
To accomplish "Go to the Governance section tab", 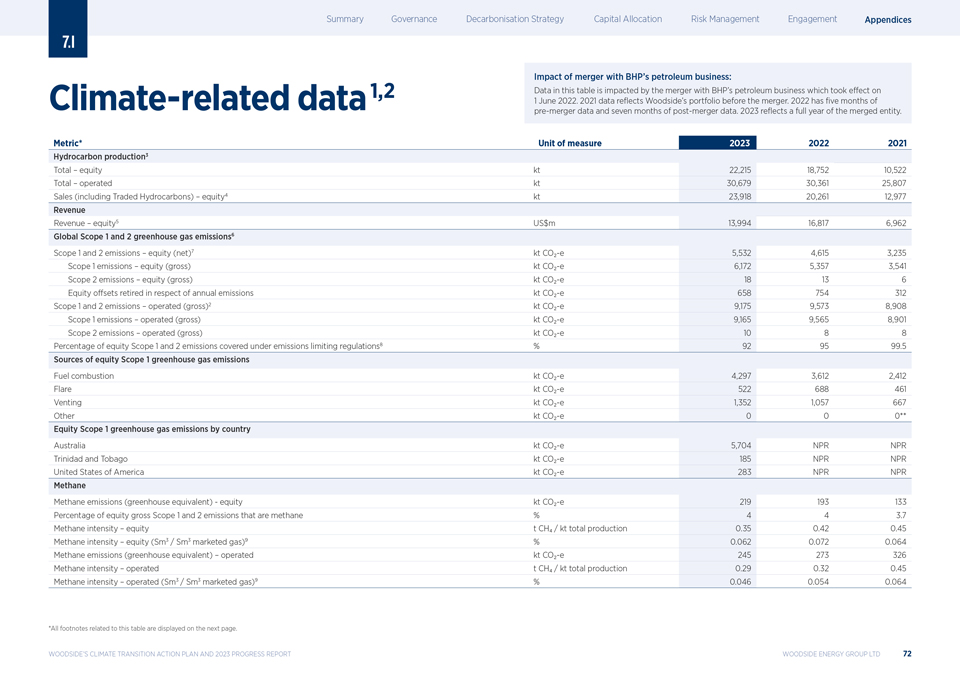I will click(x=414, y=19).
